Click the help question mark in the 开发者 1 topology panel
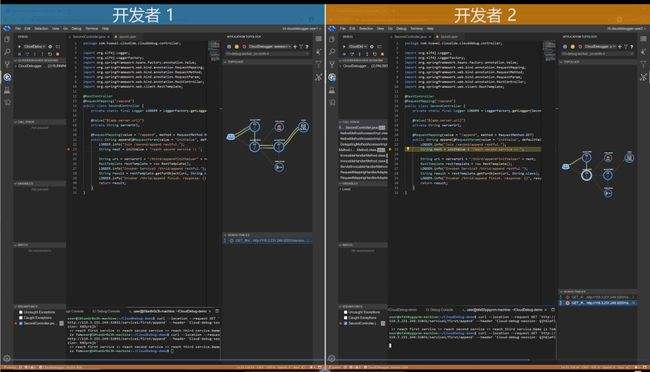The height and width of the screenshot is (372, 650). 307,46
